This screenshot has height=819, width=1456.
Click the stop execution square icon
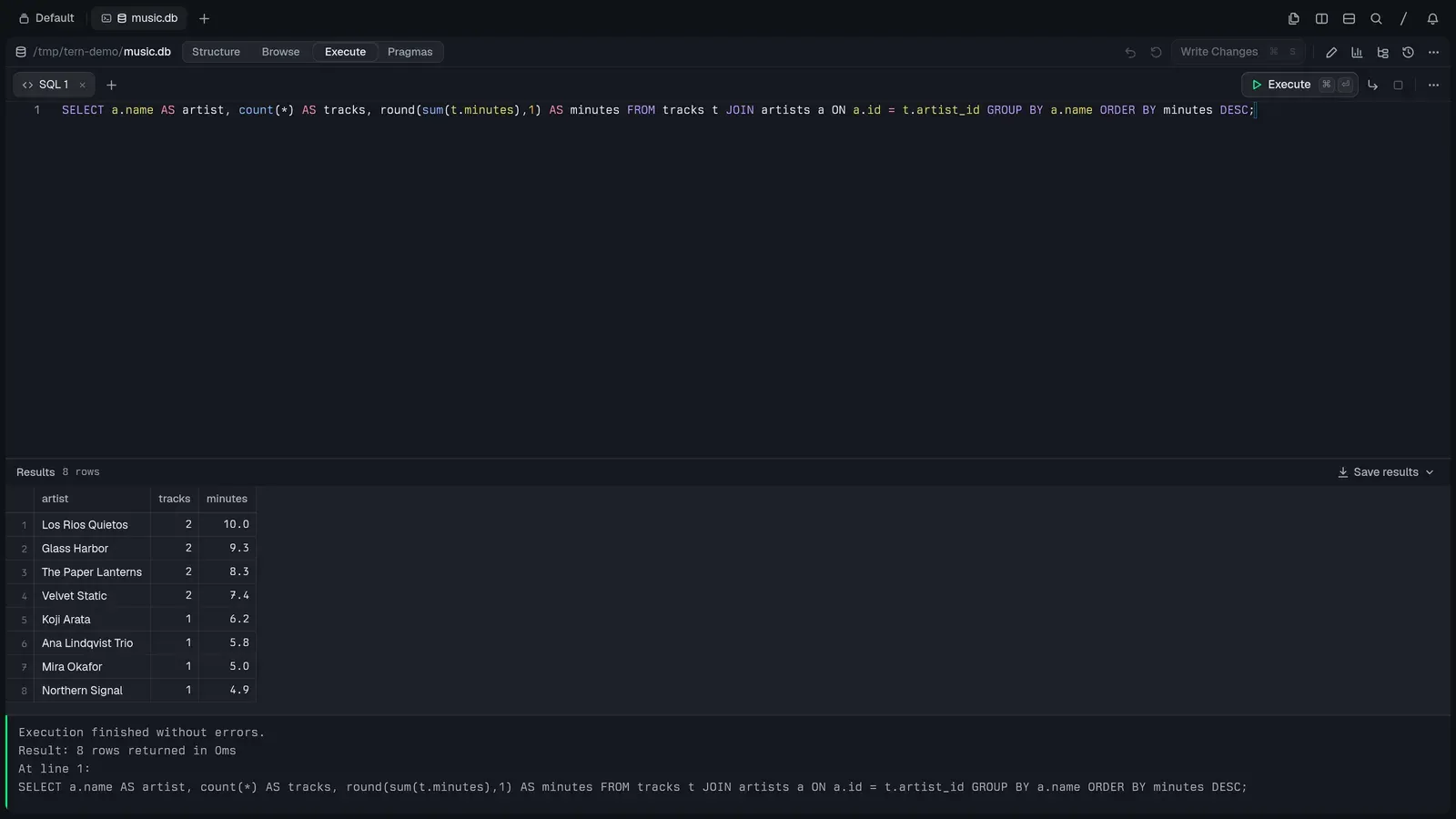point(1398,85)
